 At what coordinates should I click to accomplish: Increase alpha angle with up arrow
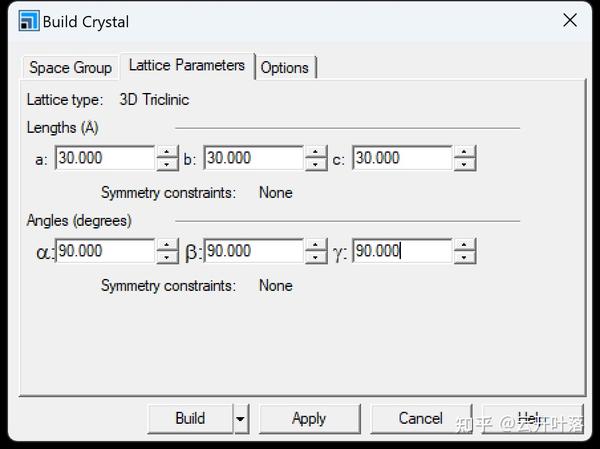(167, 245)
